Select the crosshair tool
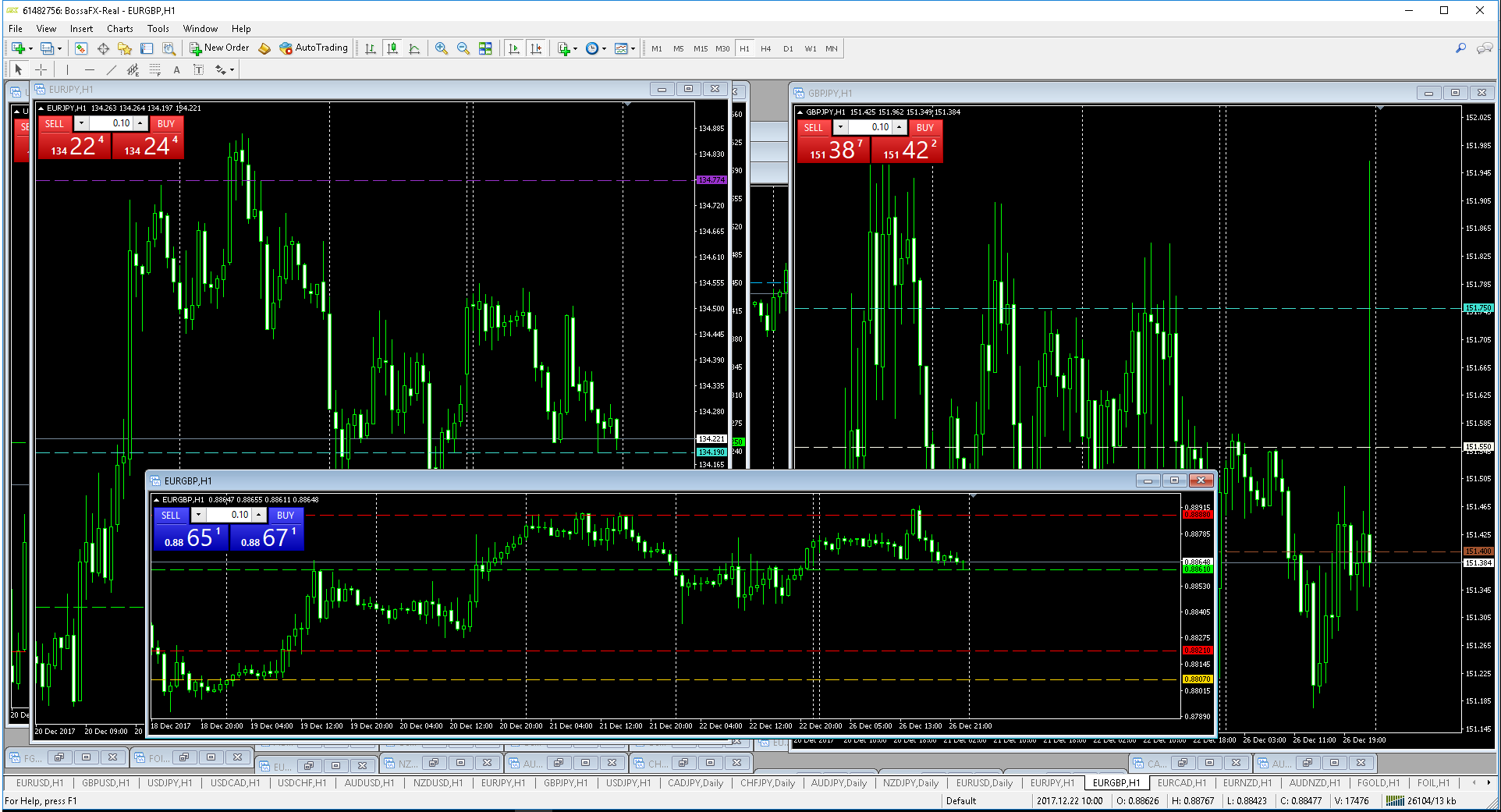This screenshot has width=1501, height=812. coord(41,69)
